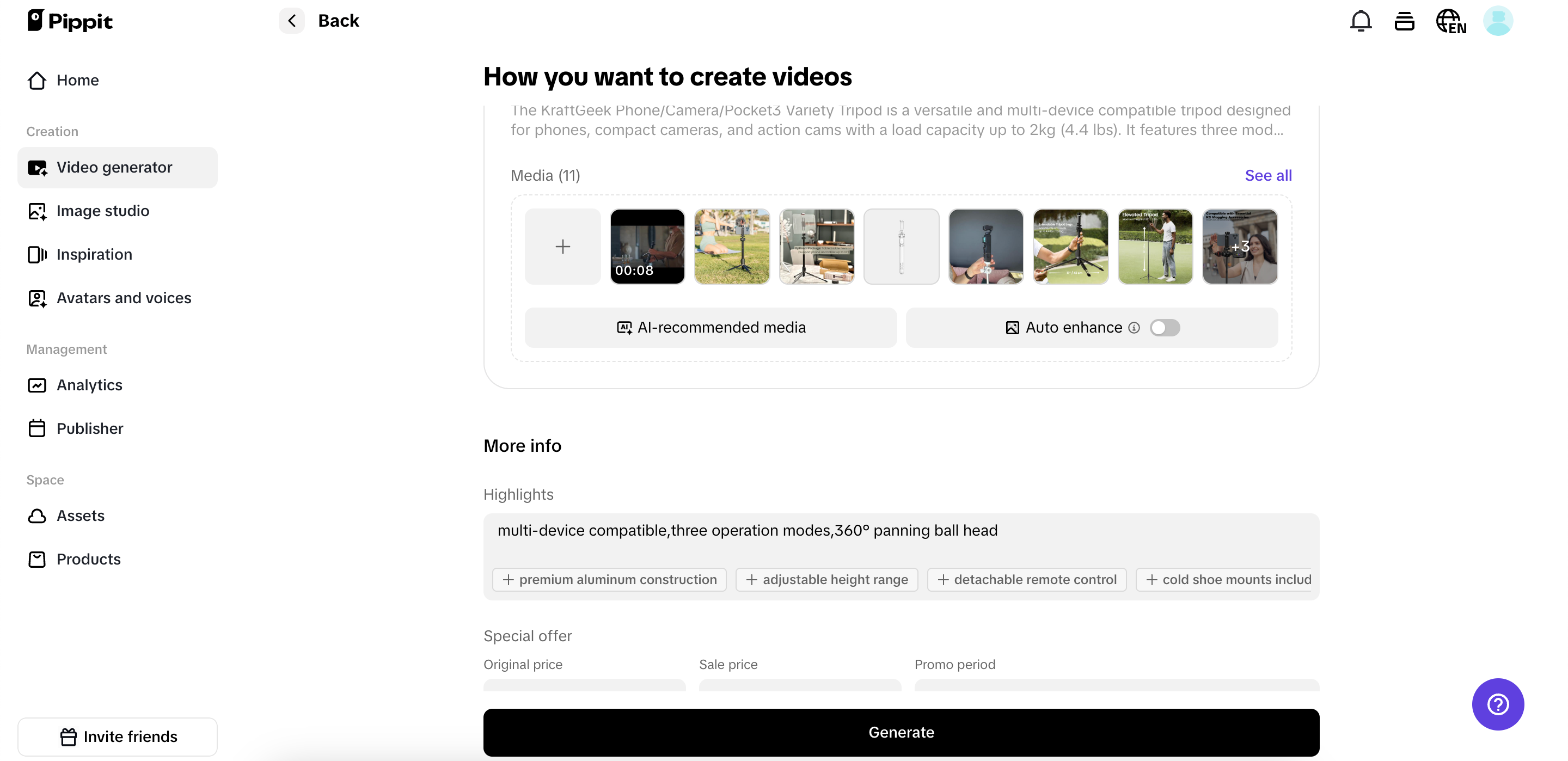Open Avatars and voices
This screenshot has height=761, width=1568.
124,298
